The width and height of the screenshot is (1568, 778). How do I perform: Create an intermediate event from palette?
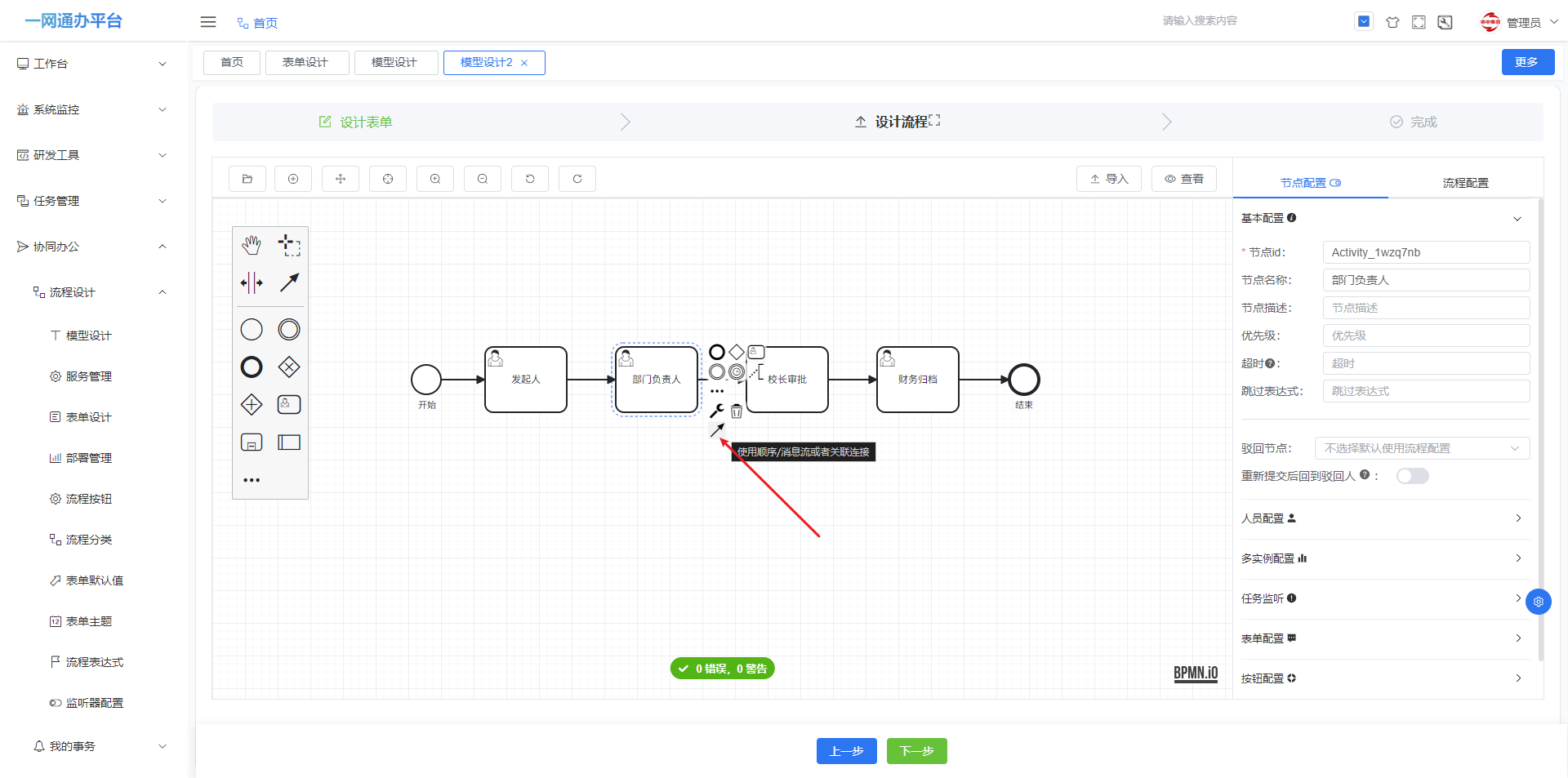click(x=289, y=329)
